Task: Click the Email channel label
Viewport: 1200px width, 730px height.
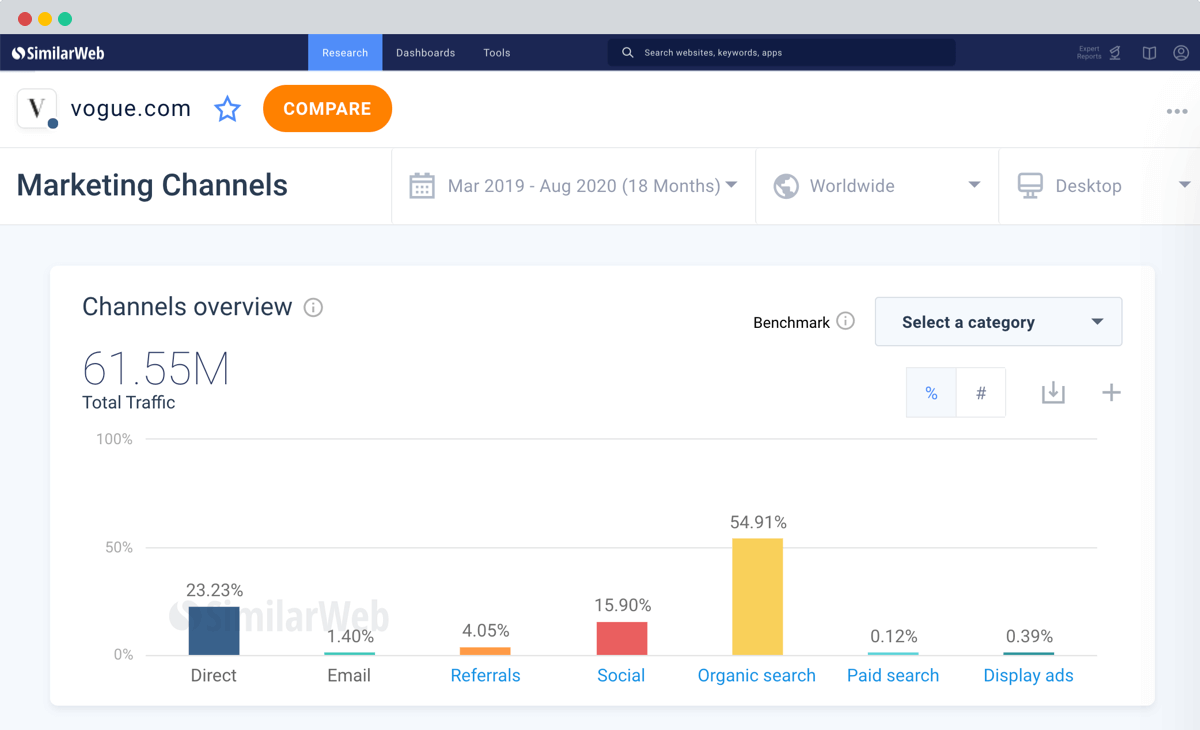Action: [349, 676]
